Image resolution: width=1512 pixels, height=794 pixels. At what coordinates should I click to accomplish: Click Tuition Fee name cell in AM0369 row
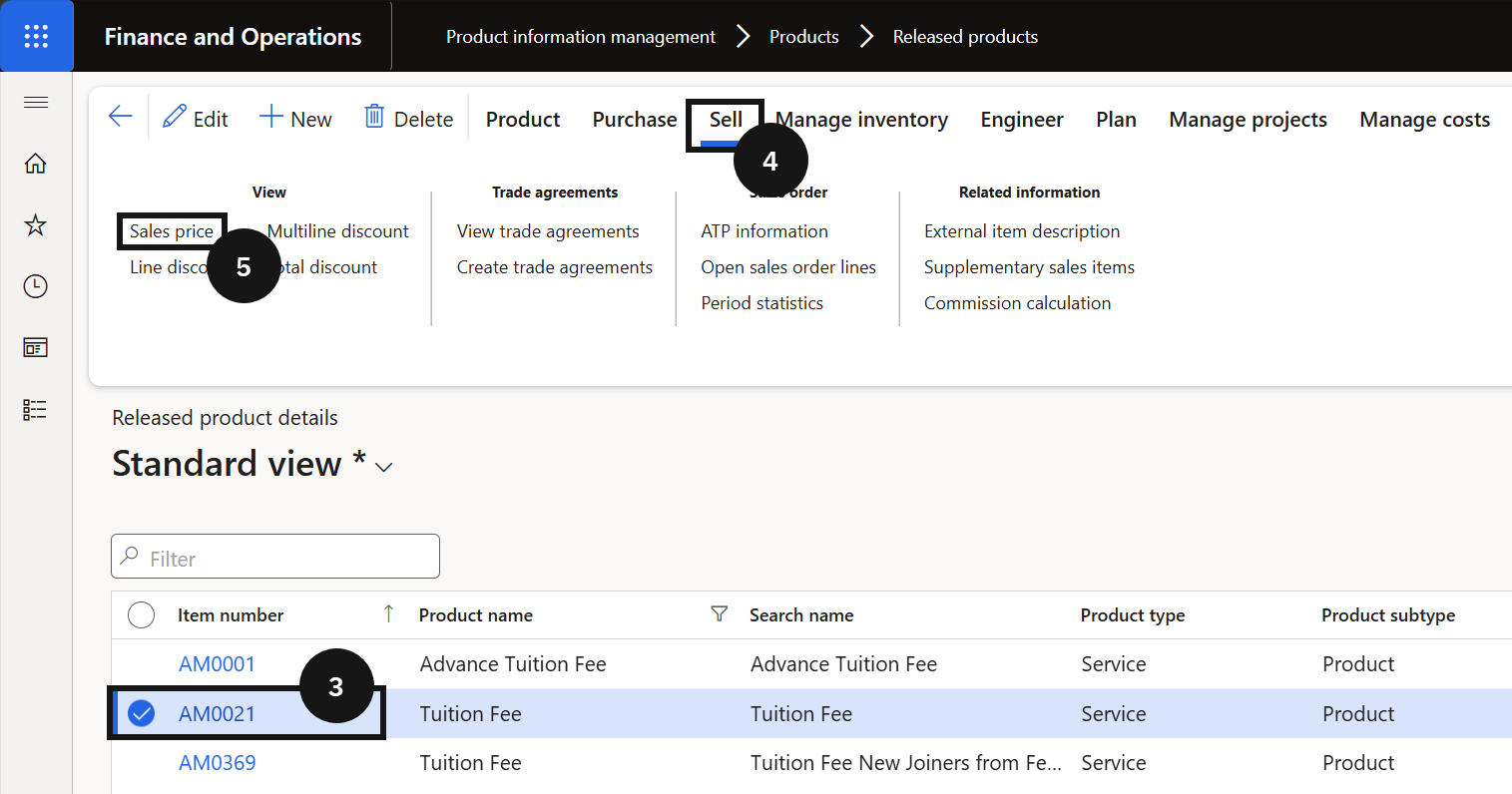click(x=470, y=763)
